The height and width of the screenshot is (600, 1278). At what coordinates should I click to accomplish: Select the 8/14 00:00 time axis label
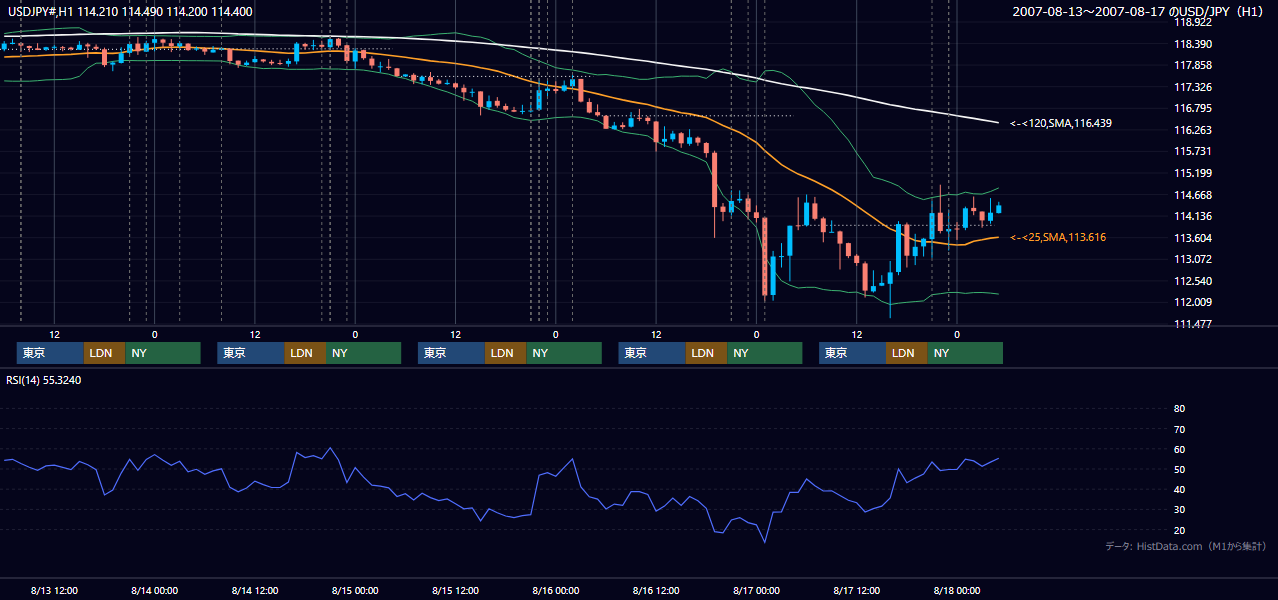point(155,590)
